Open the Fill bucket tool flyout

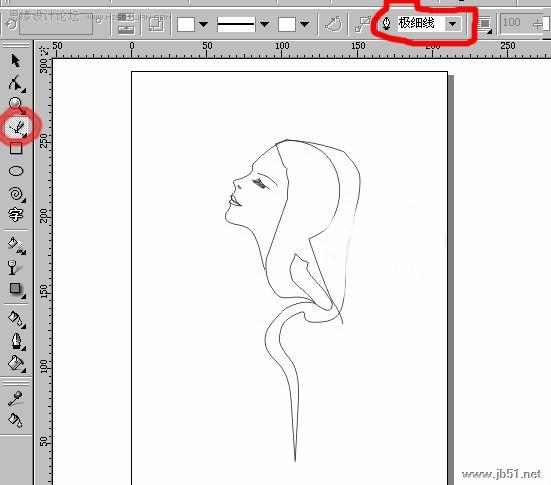16,363
